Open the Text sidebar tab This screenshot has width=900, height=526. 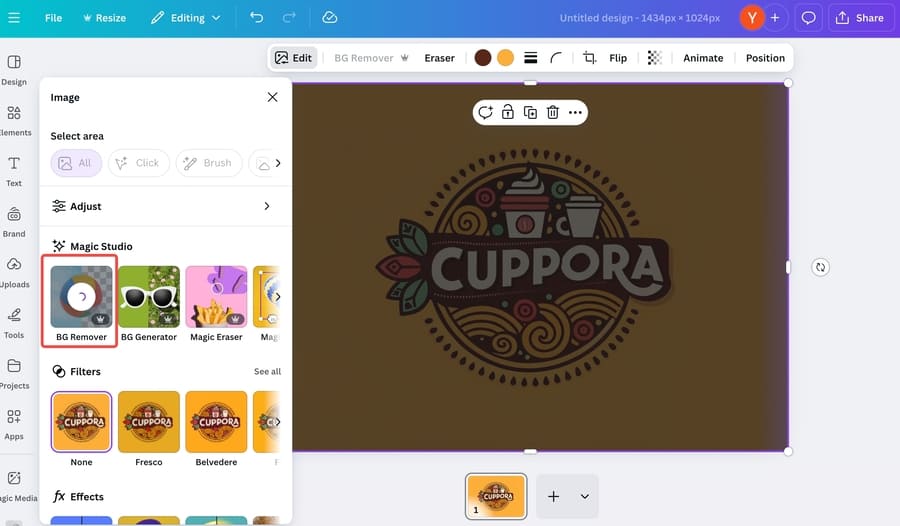[x=14, y=171]
